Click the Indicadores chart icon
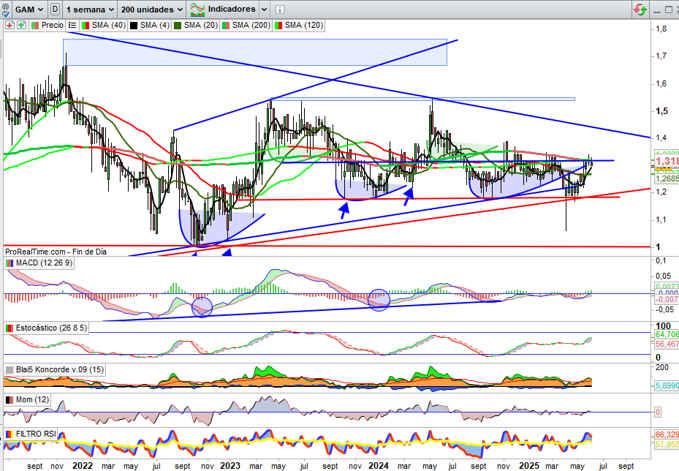 [197, 10]
